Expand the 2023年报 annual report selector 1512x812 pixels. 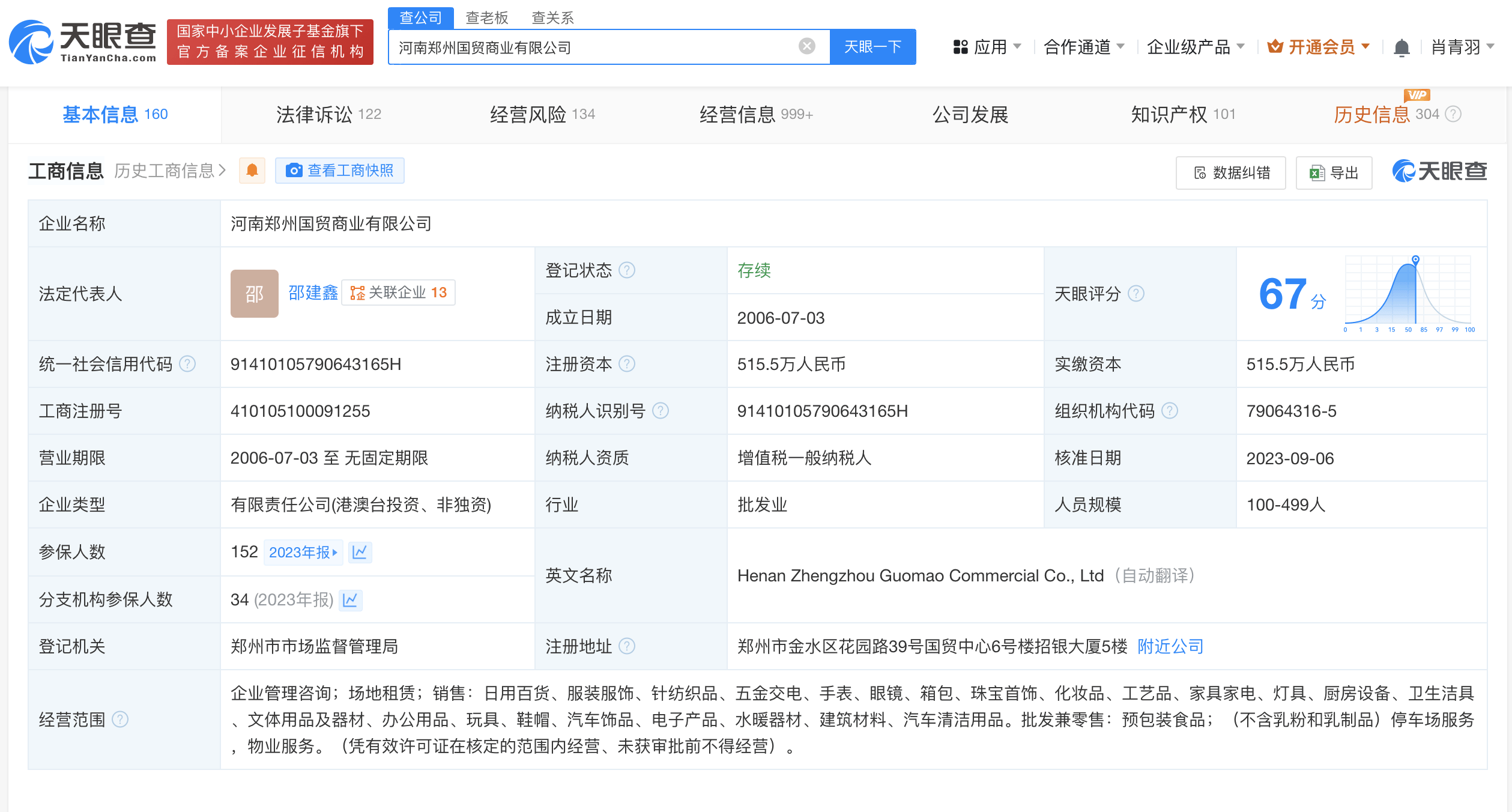point(303,552)
